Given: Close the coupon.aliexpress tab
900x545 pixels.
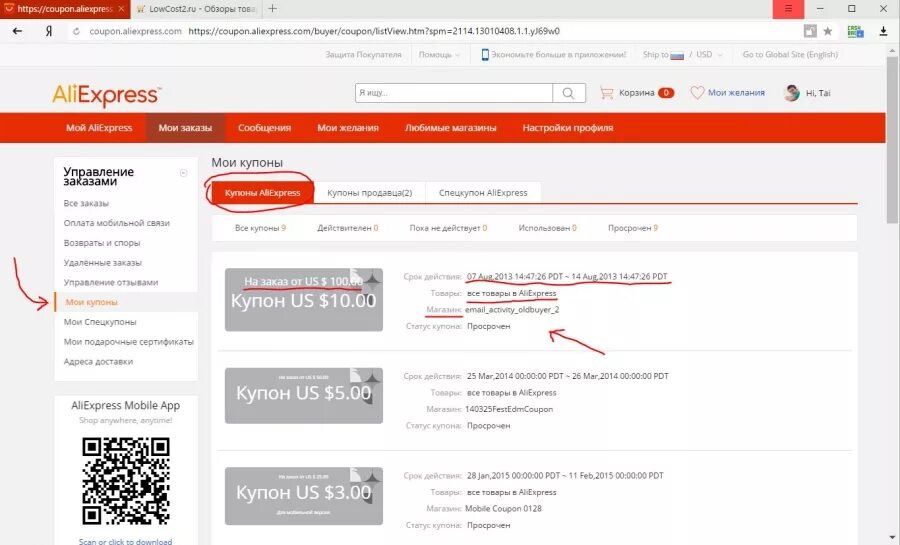Looking at the screenshot, I should pyautogui.click(x=121, y=9).
